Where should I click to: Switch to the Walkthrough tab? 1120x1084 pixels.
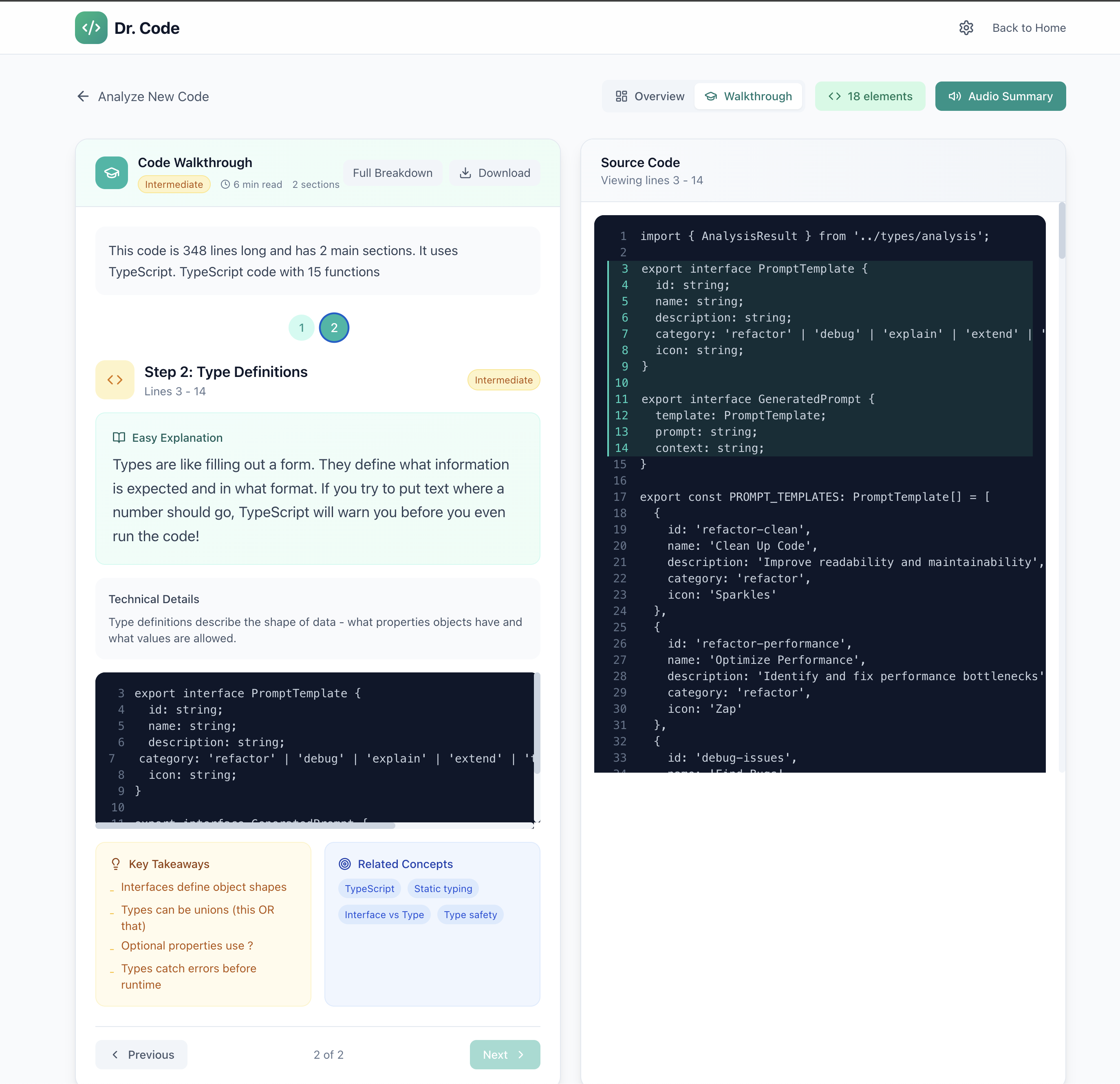tap(748, 96)
